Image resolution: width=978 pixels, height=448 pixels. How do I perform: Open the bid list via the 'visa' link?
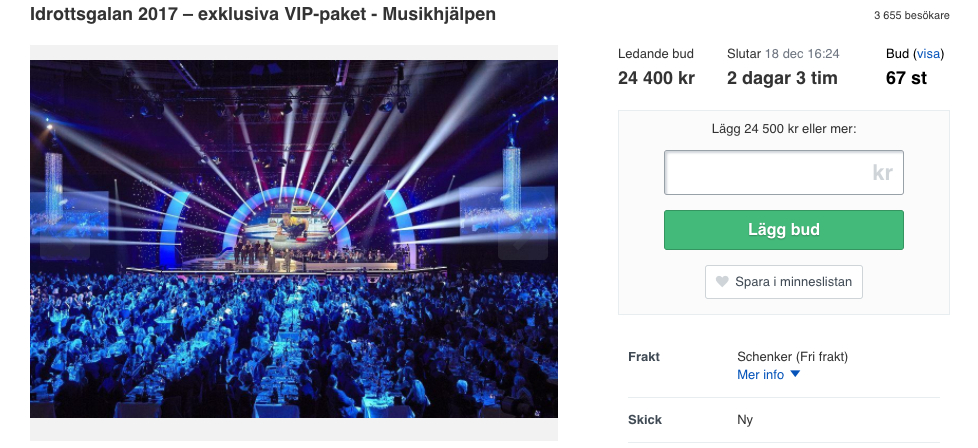928,53
